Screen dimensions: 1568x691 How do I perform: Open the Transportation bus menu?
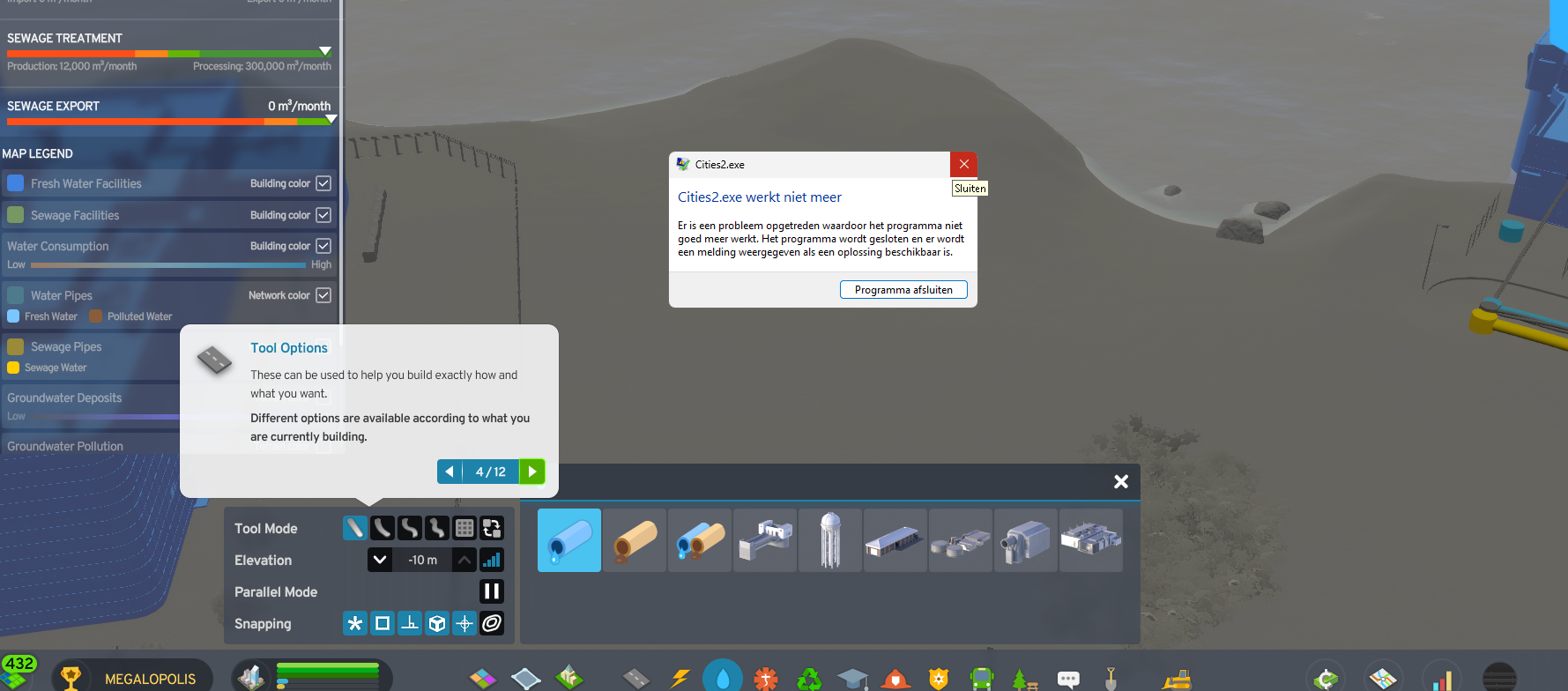click(x=982, y=678)
